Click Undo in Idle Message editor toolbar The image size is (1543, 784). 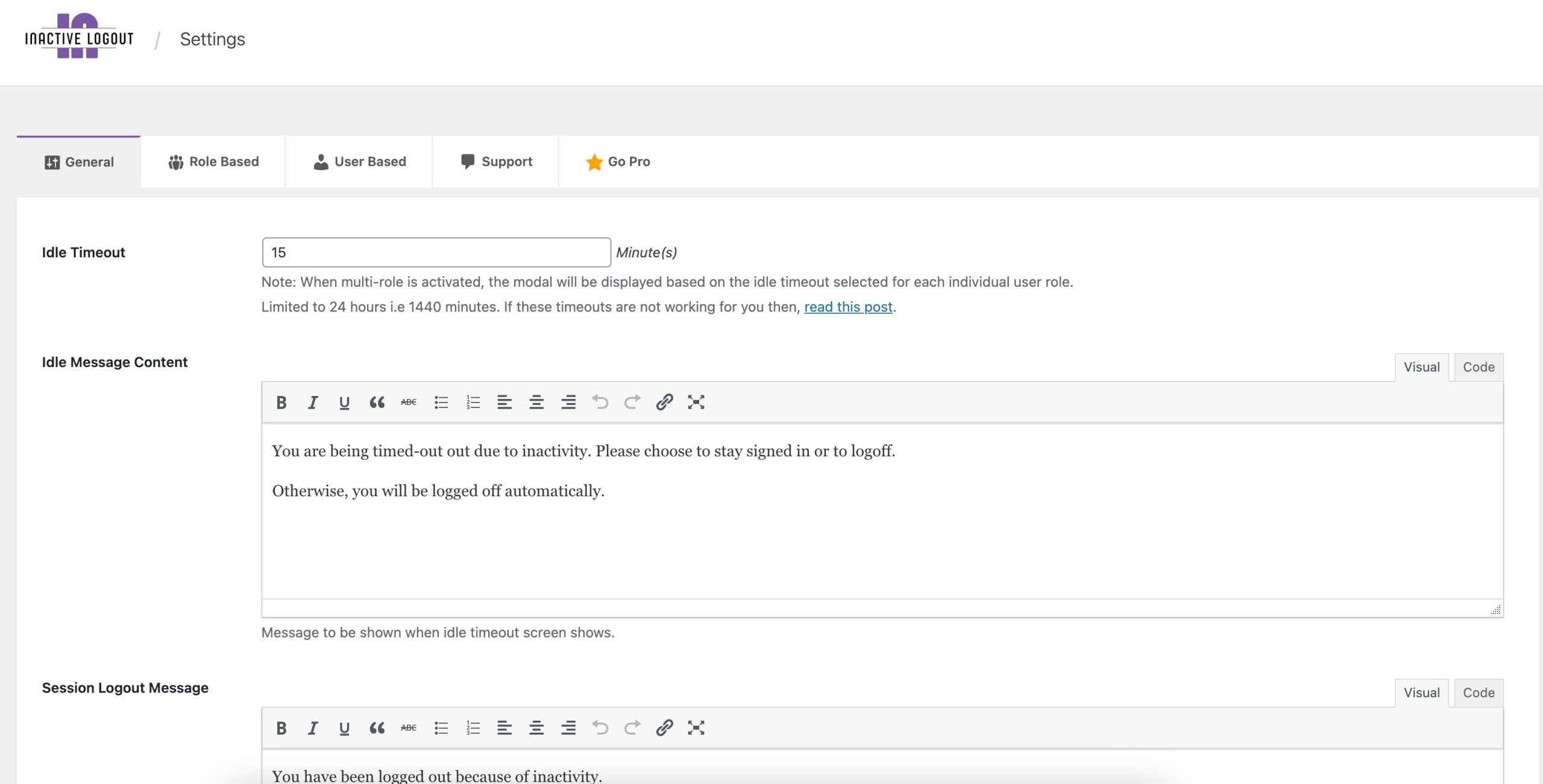[x=600, y=403]
